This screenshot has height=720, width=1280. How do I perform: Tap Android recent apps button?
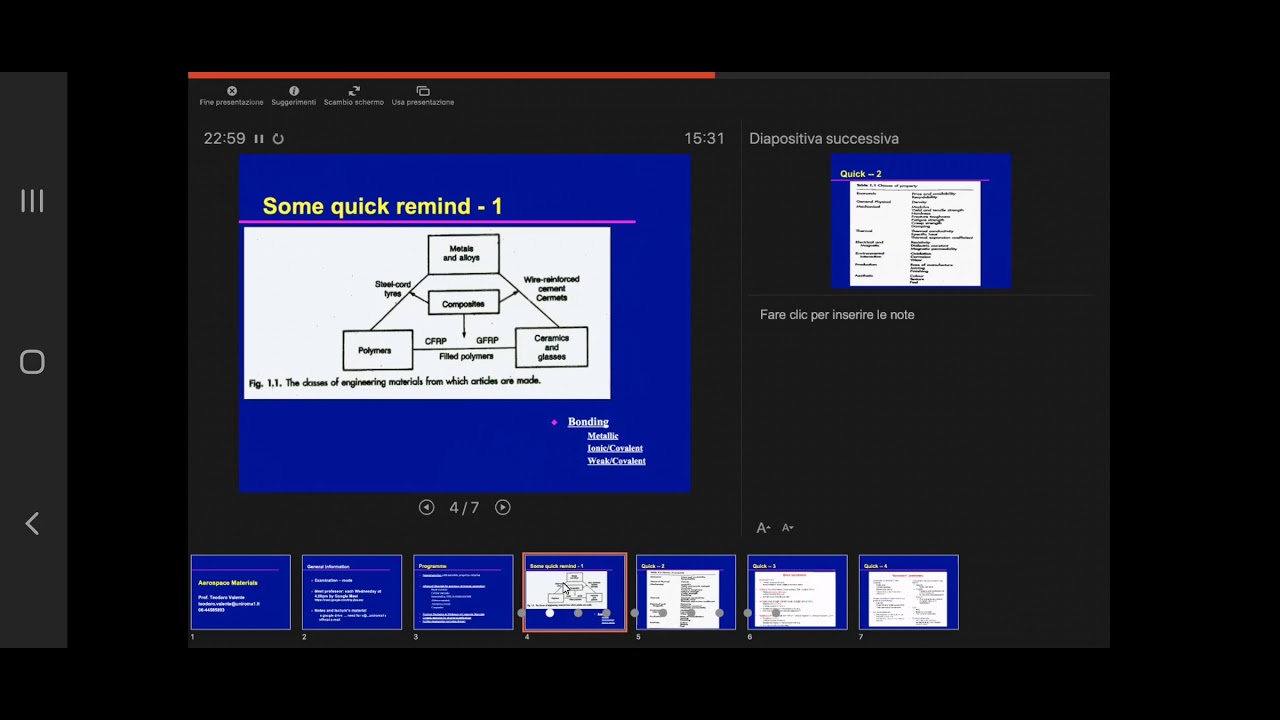pyautogui.click(x=32, y=201)
